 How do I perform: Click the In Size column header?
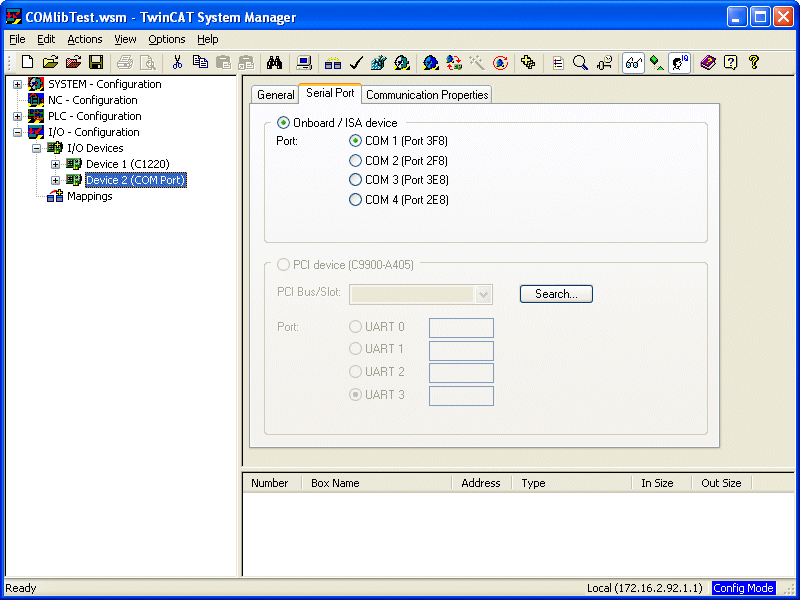coord(662,483)
